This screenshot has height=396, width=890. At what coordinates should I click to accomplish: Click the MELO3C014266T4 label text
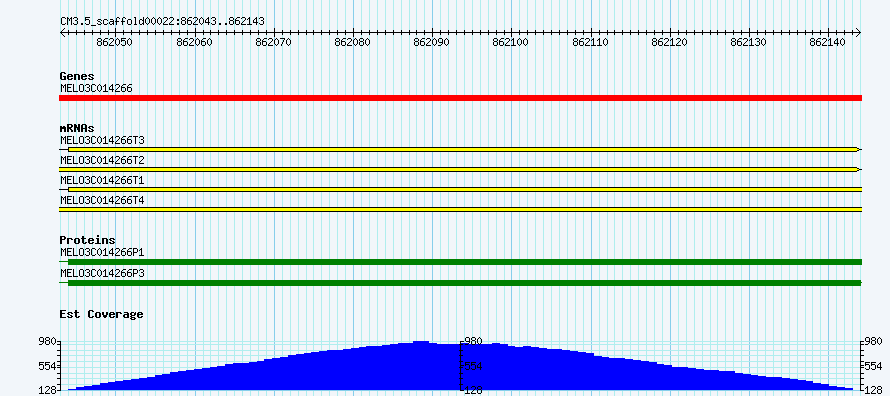102,200
